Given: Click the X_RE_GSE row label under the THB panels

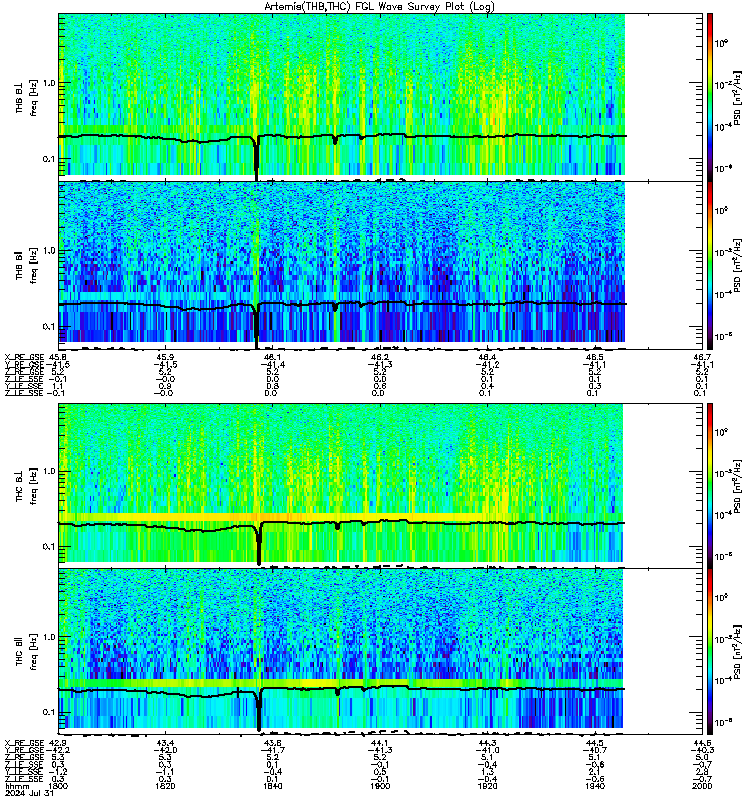Looking at the screenshot, I should tap(24, 357).
